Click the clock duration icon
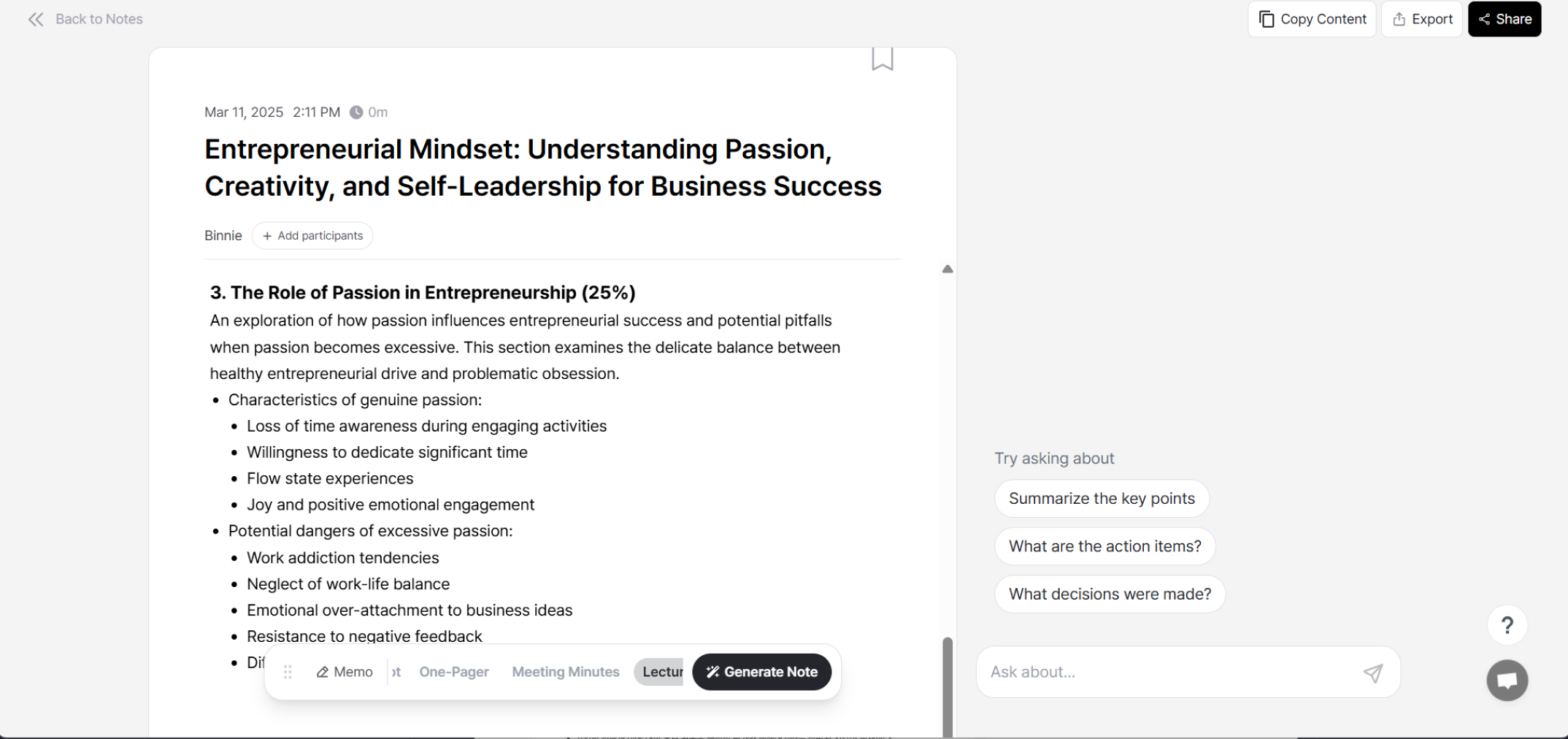Screen dimensions: 1568x739 [356, 112]
